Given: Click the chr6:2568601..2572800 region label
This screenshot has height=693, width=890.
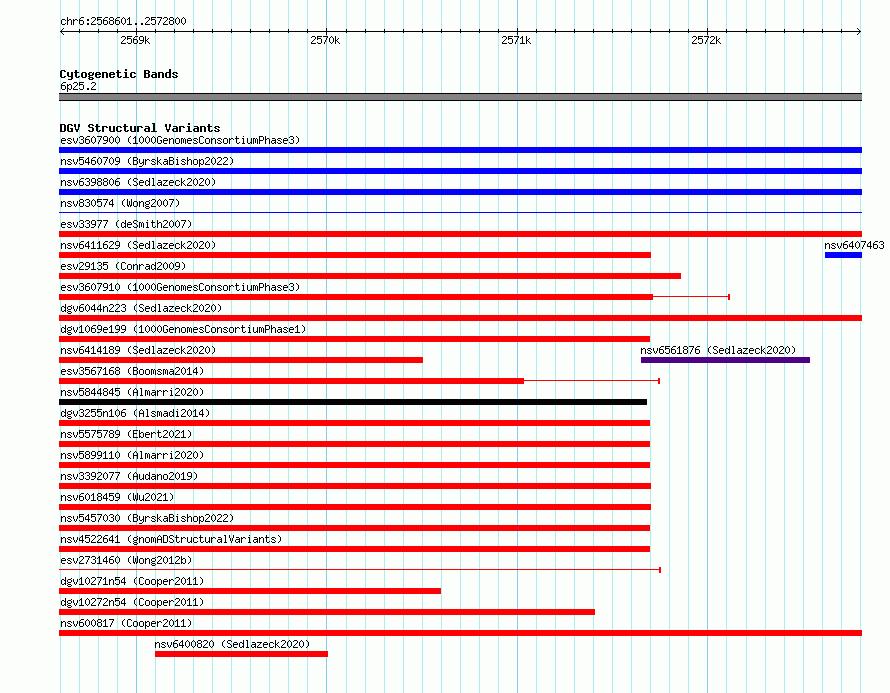Looking at the screenshot, I should [123, 21].
